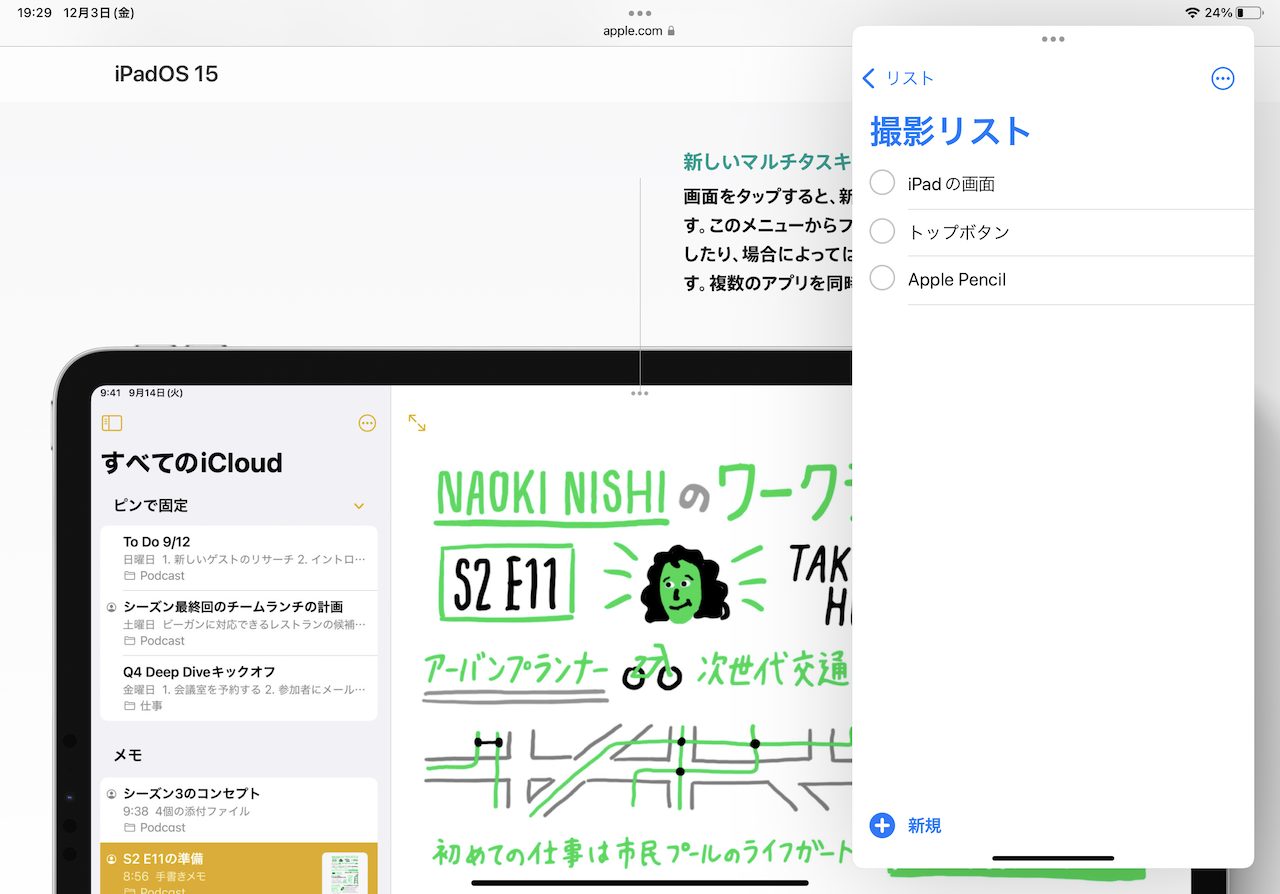
Task: Tap the expand arrows icon in note
Action: [417, 424]
